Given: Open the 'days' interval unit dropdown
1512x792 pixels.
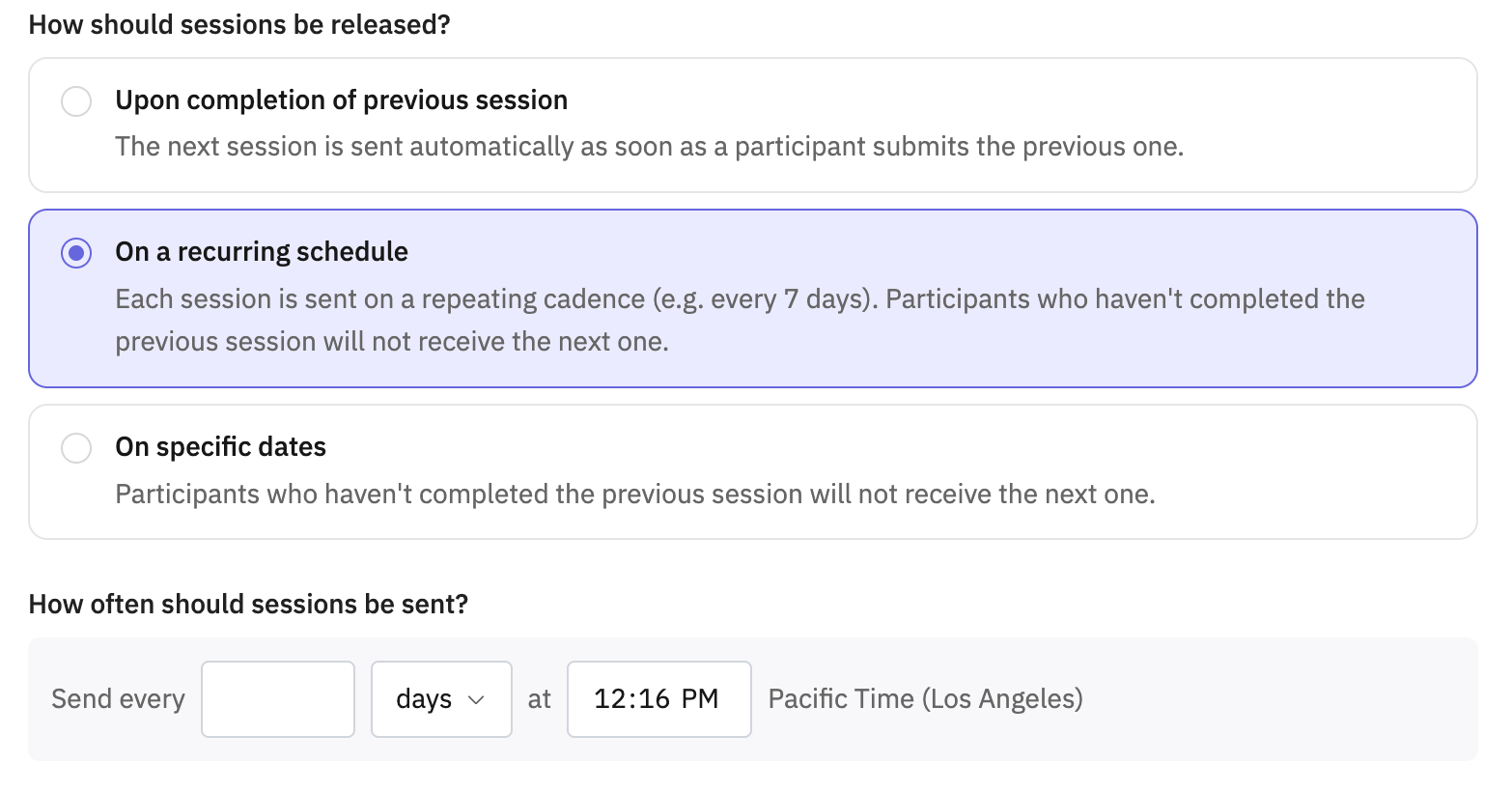Looking at the screenshot, I should coord(441,699).
